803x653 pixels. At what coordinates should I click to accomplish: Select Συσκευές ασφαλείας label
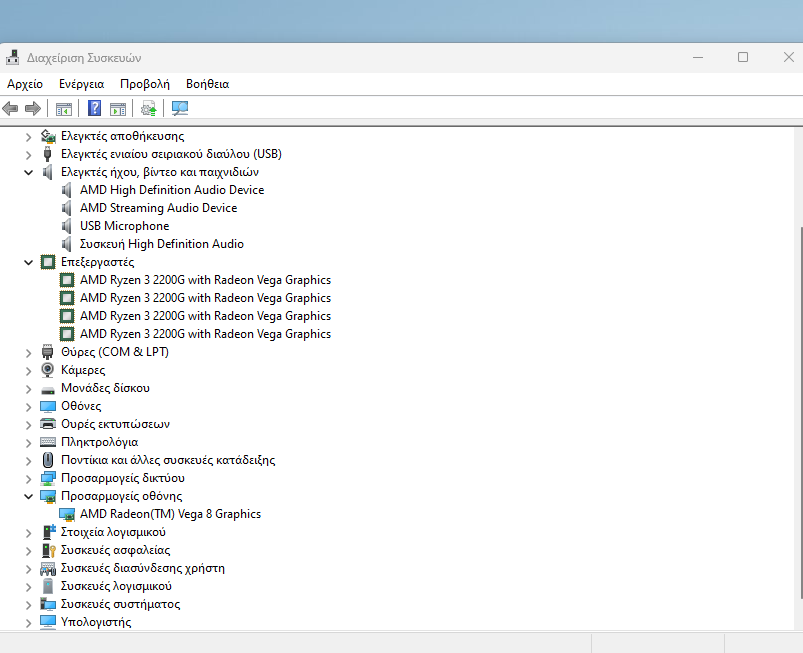(116, 550)
